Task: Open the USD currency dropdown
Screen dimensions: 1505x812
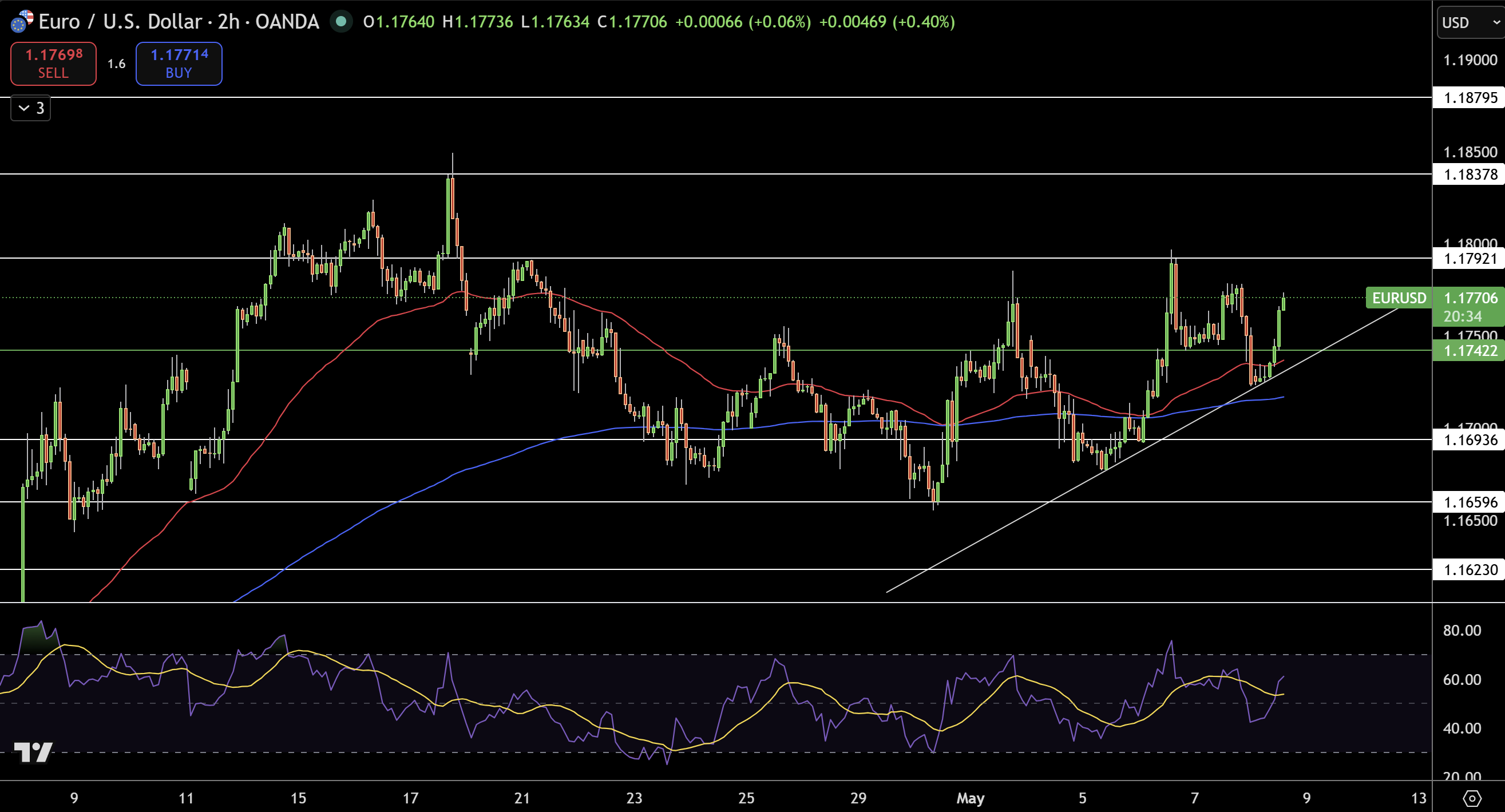Action: pos(1471,22)
